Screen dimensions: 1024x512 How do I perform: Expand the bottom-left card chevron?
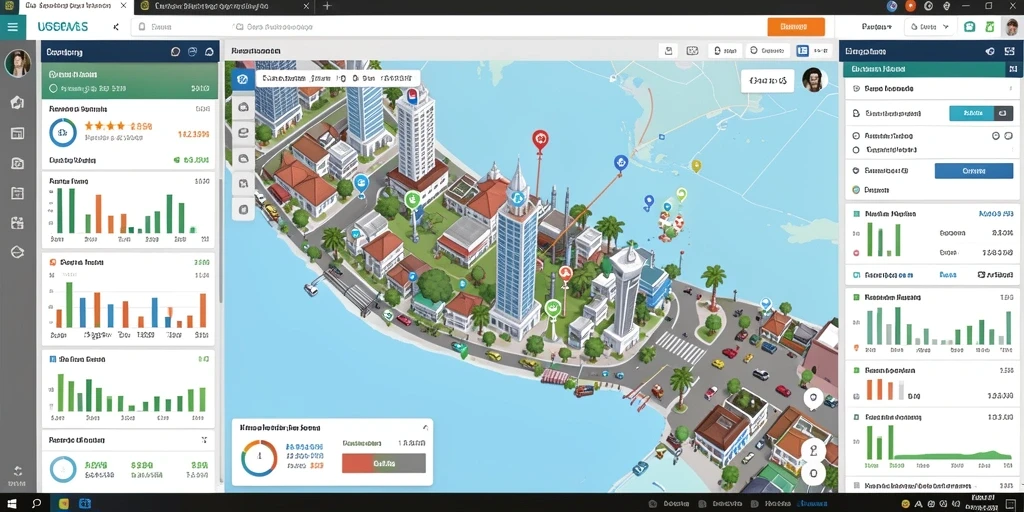pyautogui.click(x=204, y=440)
